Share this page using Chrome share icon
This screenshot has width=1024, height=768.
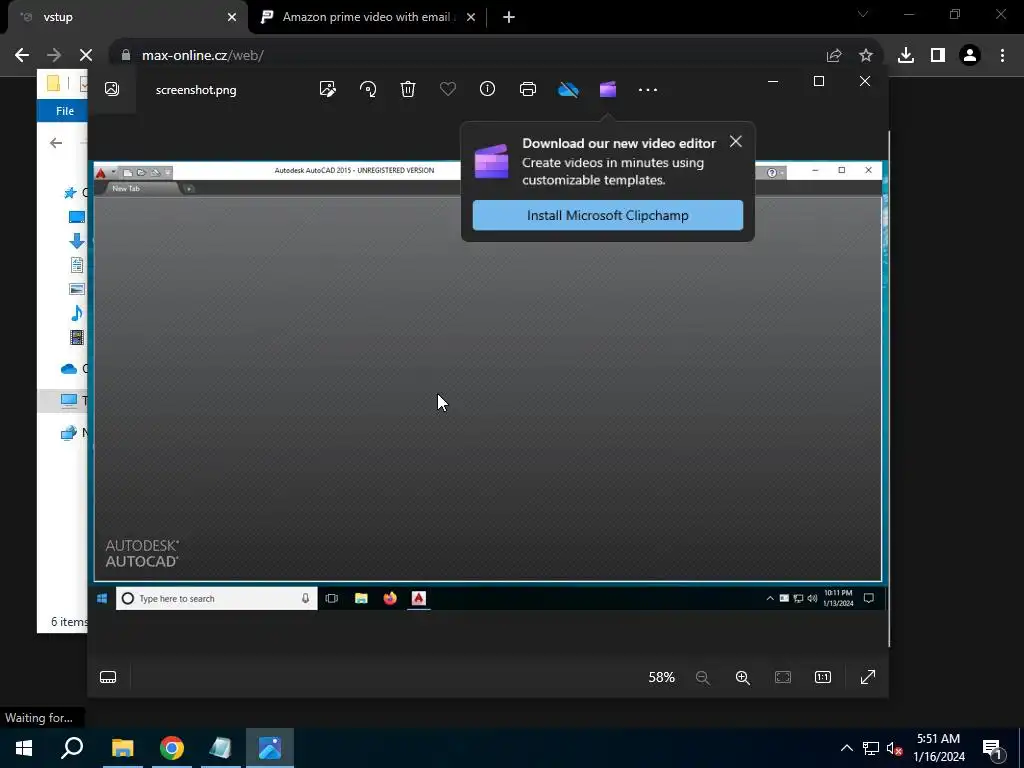tap(834, 56)
